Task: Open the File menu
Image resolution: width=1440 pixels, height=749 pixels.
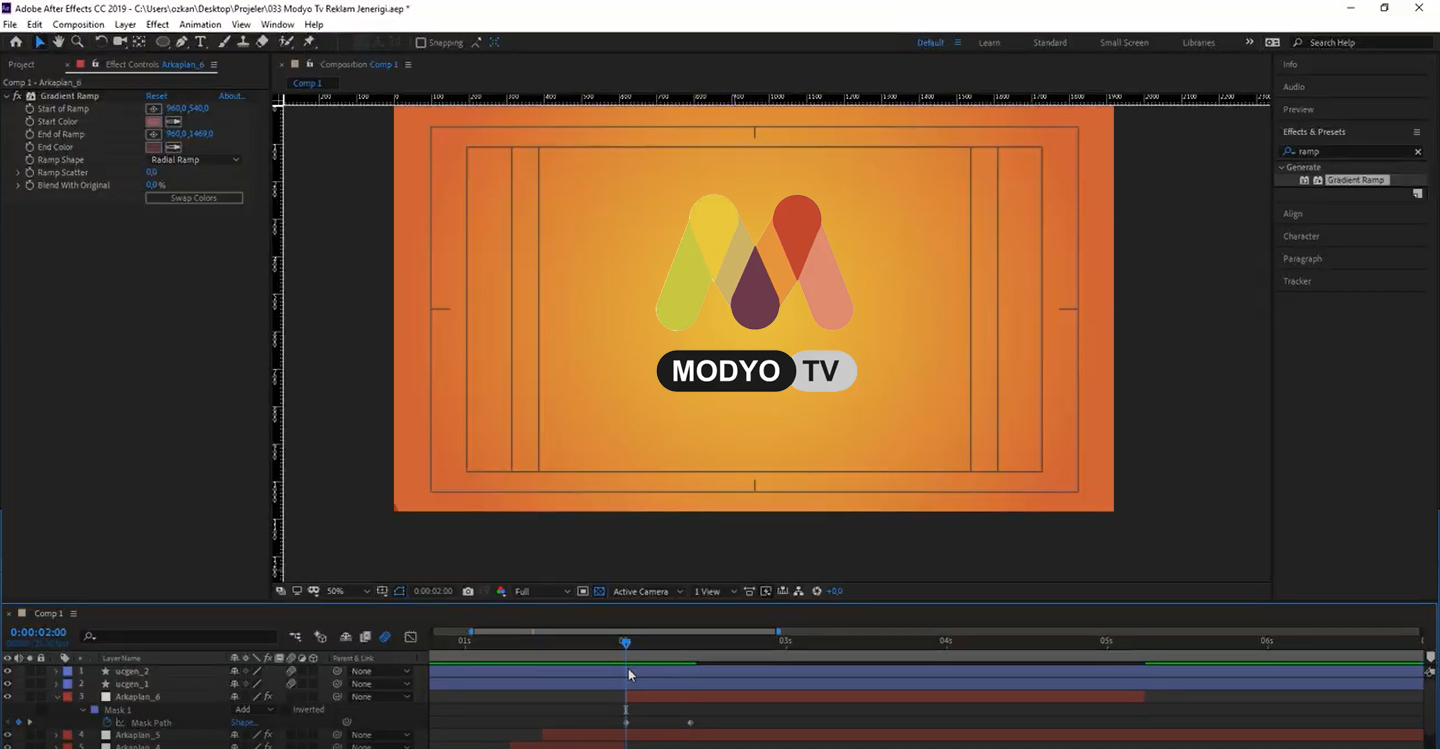Action: pyautogui.click(x=10, y=24)
